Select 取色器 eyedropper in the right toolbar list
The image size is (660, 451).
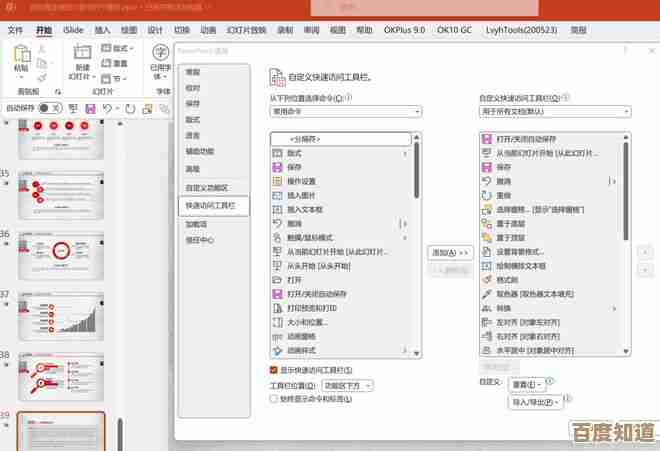(x=551, y=294)
